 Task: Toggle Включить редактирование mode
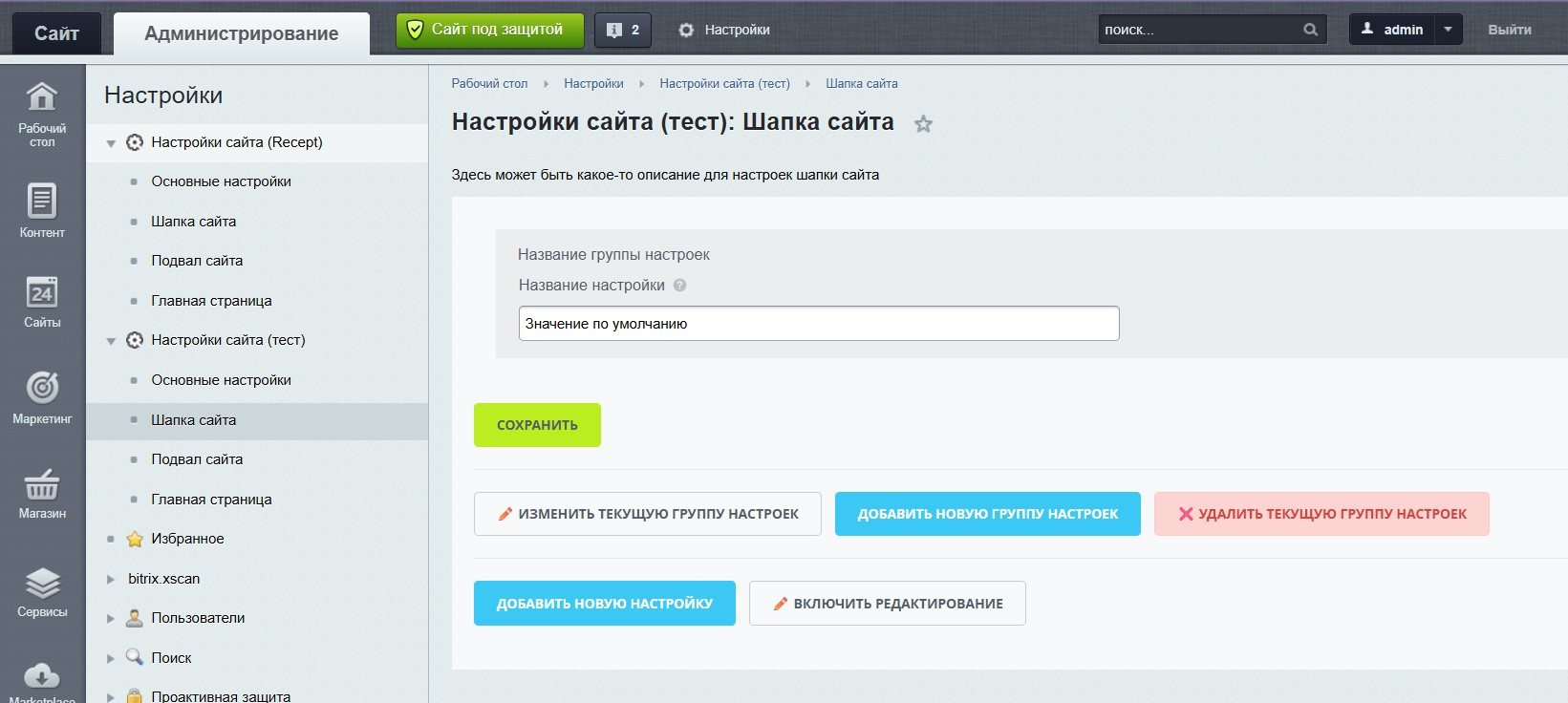click(887, 604)
